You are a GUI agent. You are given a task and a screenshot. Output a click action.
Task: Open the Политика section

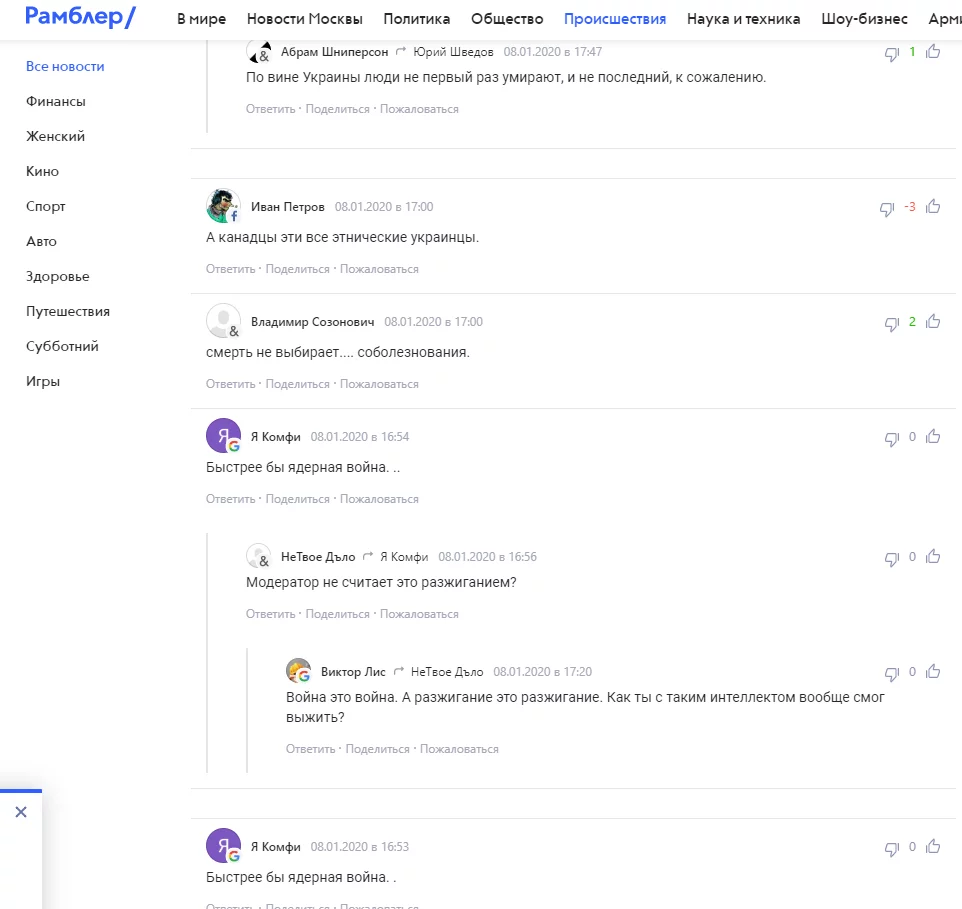(417, 19)
